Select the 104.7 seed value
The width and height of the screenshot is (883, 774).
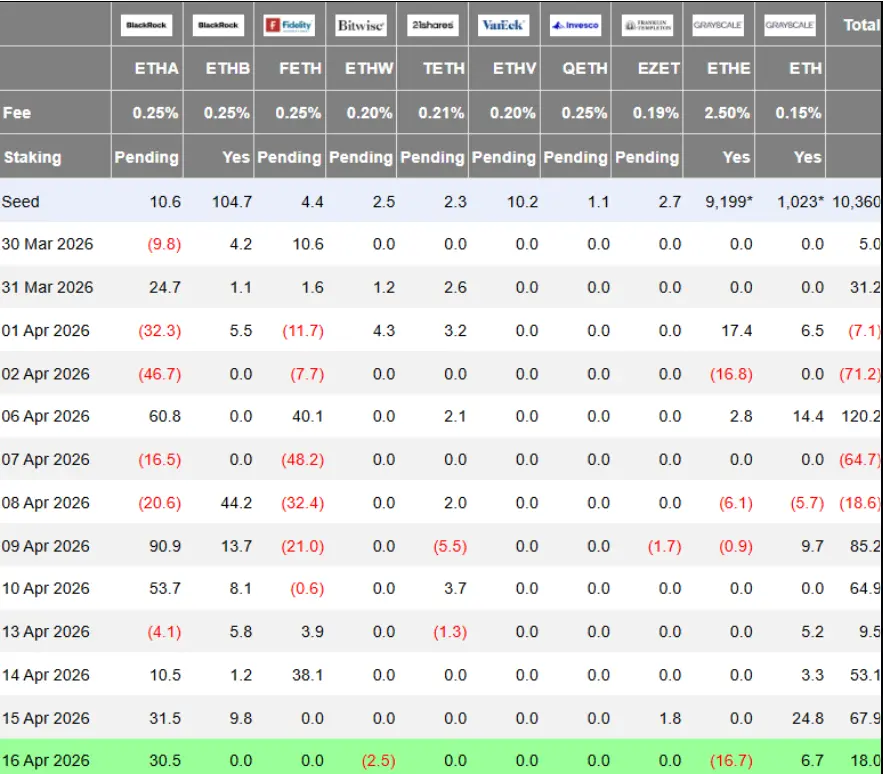(231, 202)
